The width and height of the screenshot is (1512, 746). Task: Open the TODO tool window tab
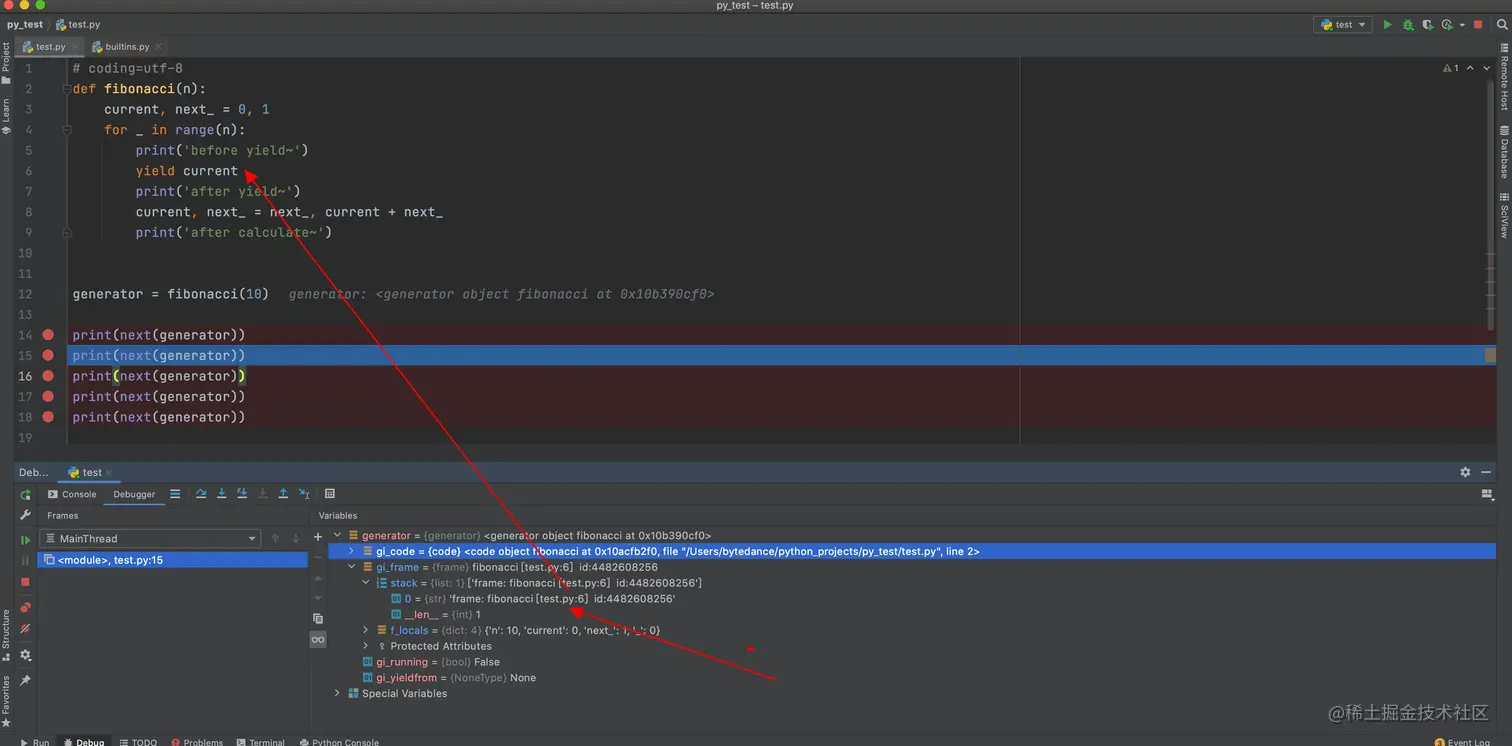[138, 742]
